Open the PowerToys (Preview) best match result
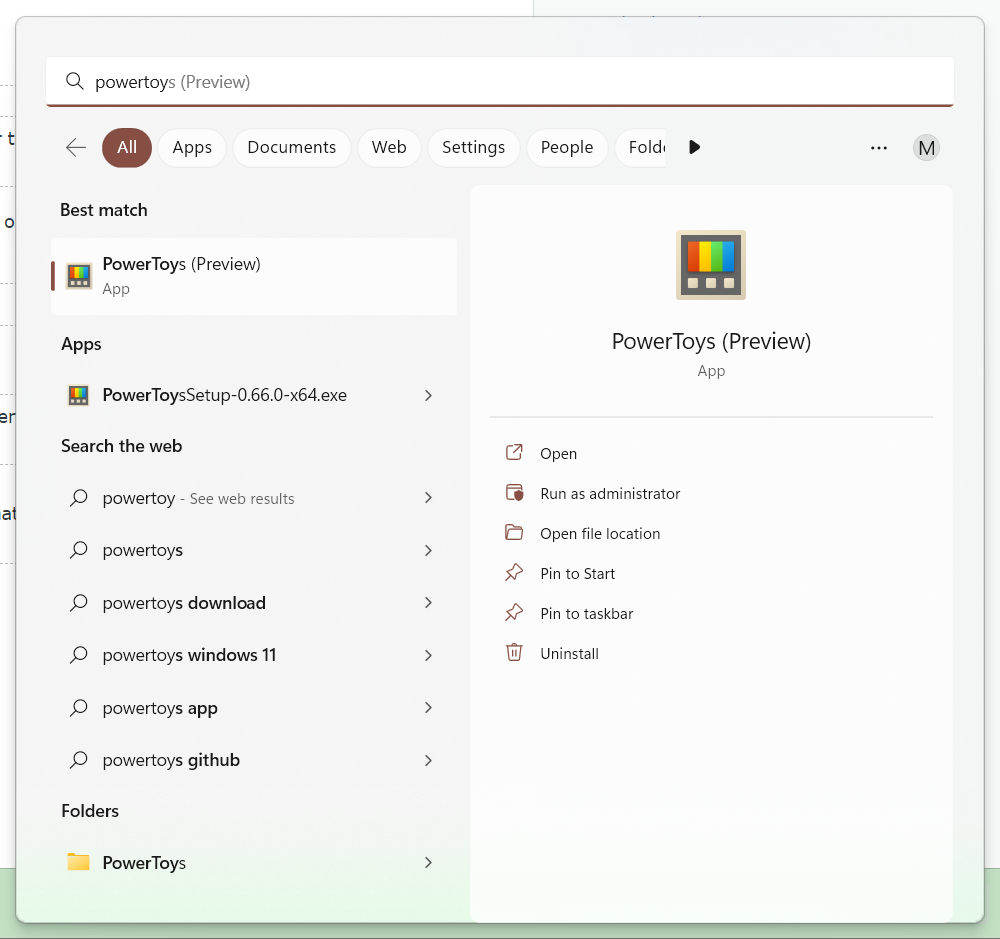Viewport: 1000px width, 939px height. 254,276
